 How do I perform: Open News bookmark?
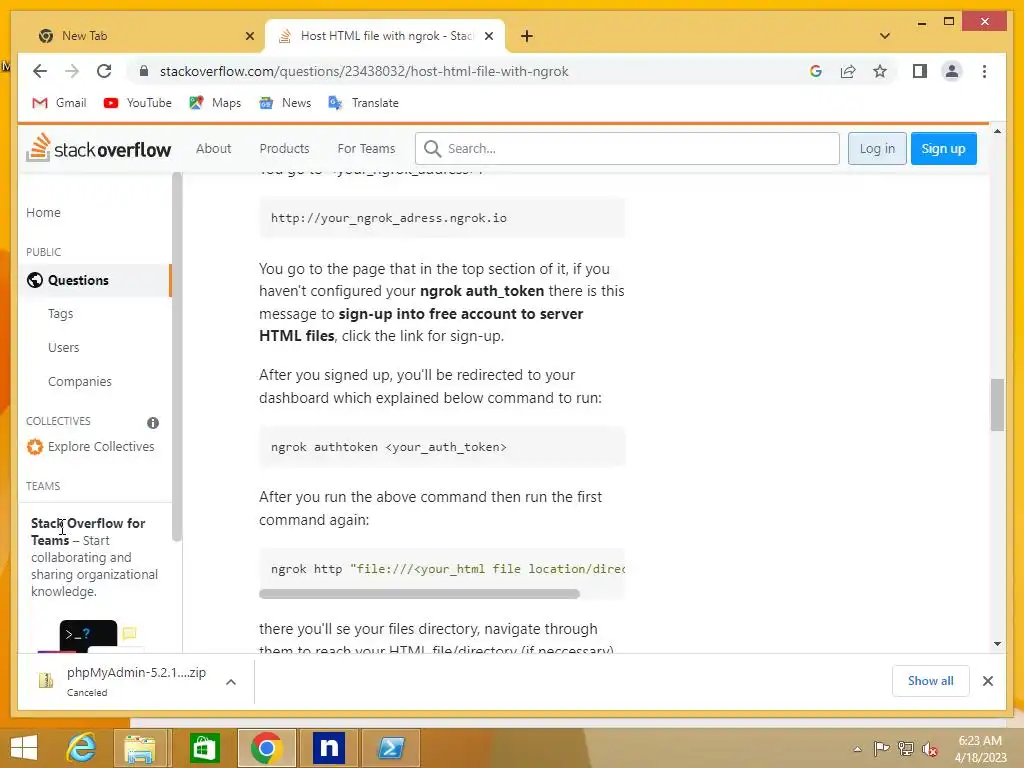(x=285, y=103)
